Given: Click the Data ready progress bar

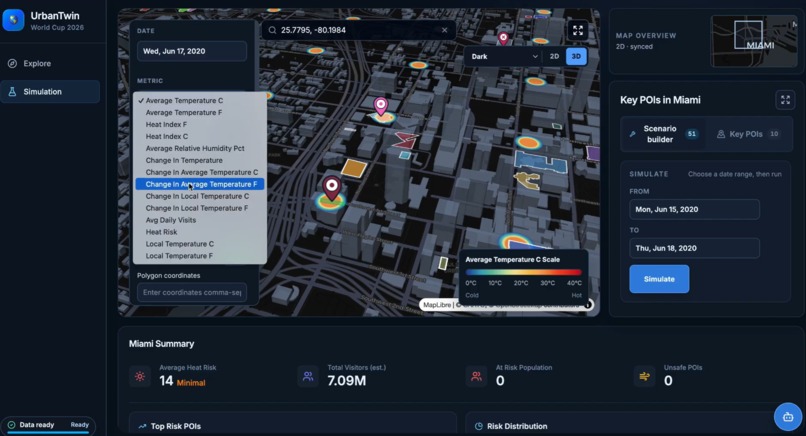Looking at the screenshot, I should (x=48, y=432).
